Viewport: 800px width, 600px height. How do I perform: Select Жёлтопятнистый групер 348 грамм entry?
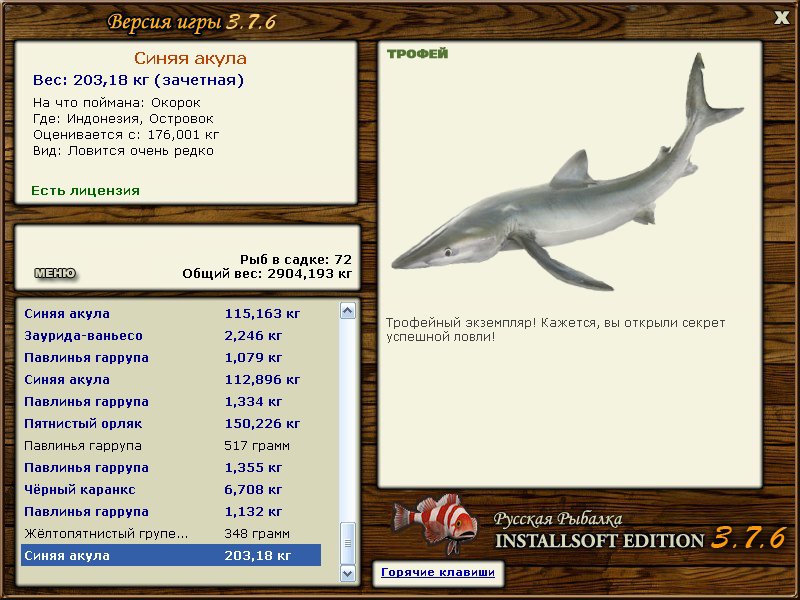tap(170, 534)
